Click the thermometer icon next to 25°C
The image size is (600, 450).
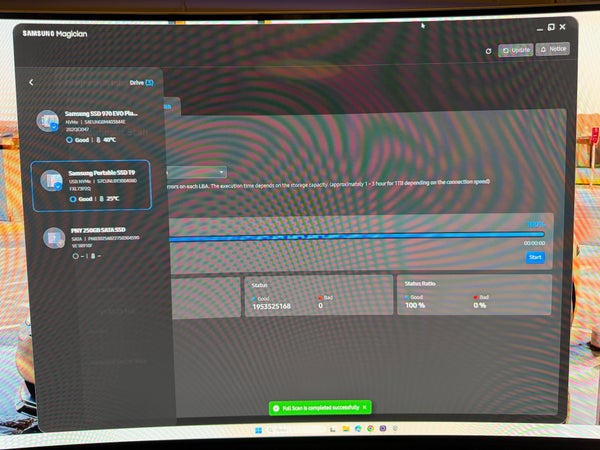[x=102, y=199]
